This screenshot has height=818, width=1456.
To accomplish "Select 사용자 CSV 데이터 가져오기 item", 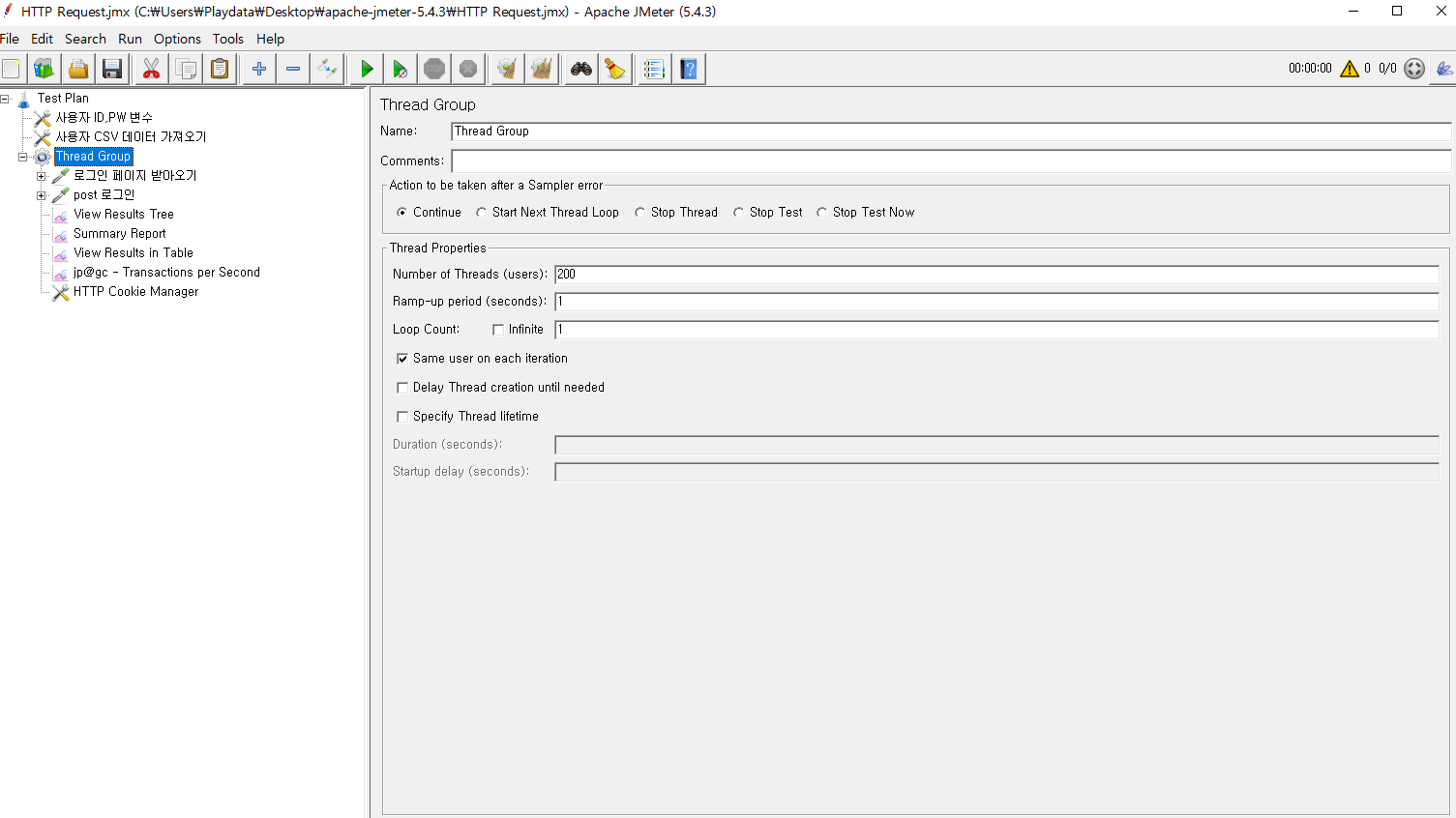I will [x=131, y=137].
